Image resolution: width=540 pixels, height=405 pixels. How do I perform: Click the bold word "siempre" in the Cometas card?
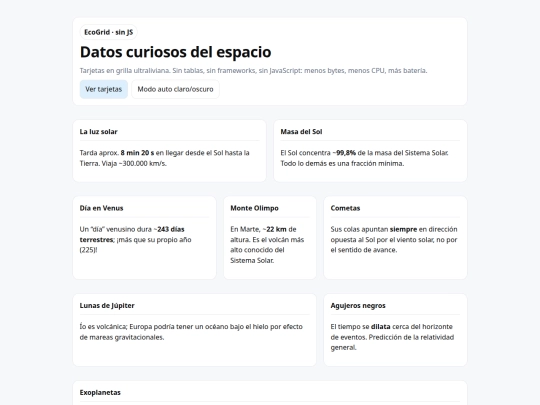(403, 229)
